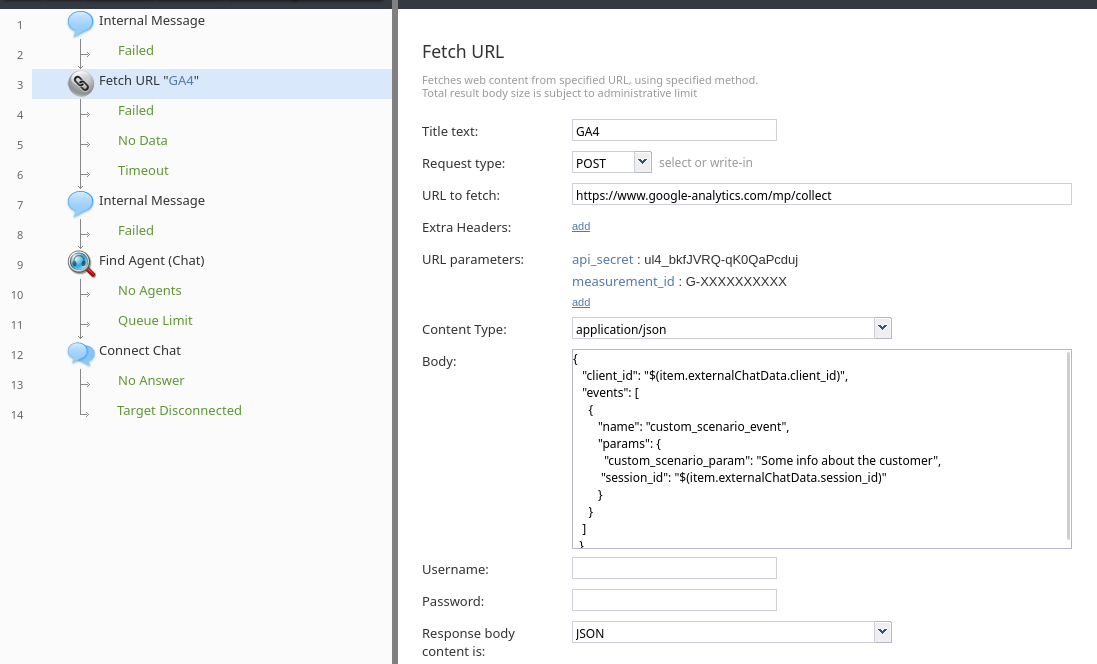Screen dimensions: 1097x664
Task: Select the Queue Limit branch
Action: 155,320
